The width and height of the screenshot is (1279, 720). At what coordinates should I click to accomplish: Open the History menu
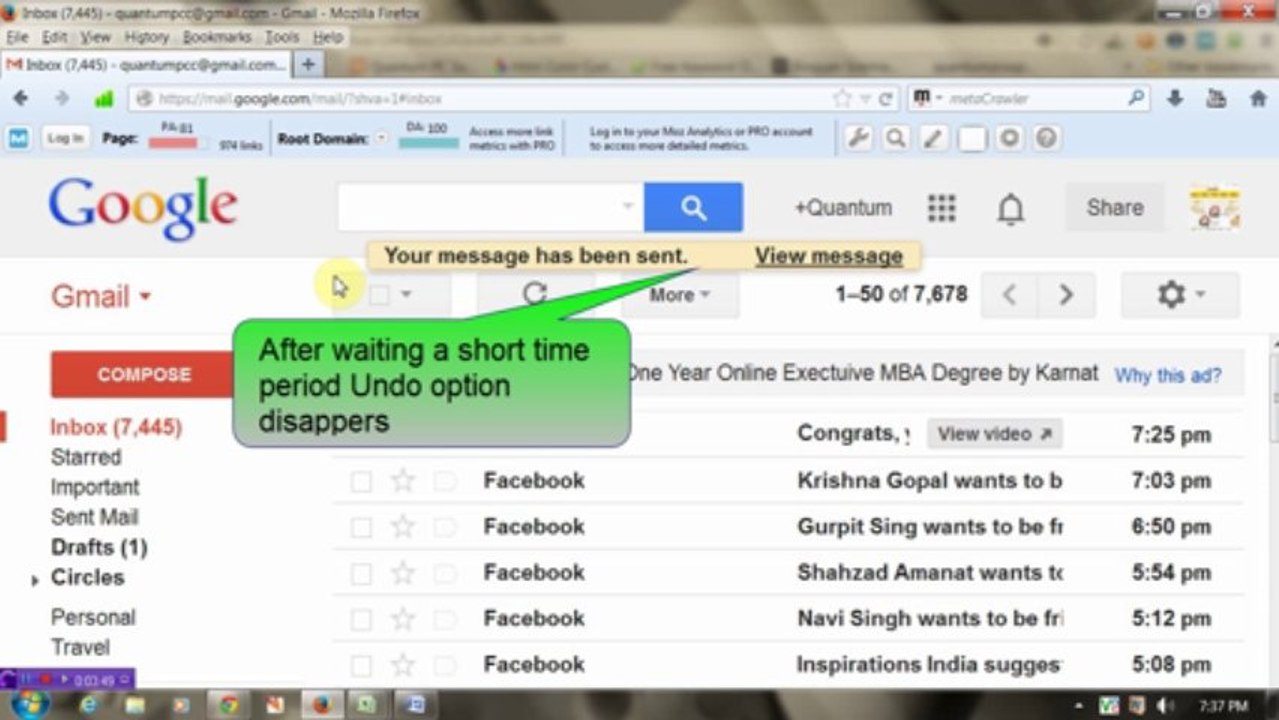click(147, 37)
